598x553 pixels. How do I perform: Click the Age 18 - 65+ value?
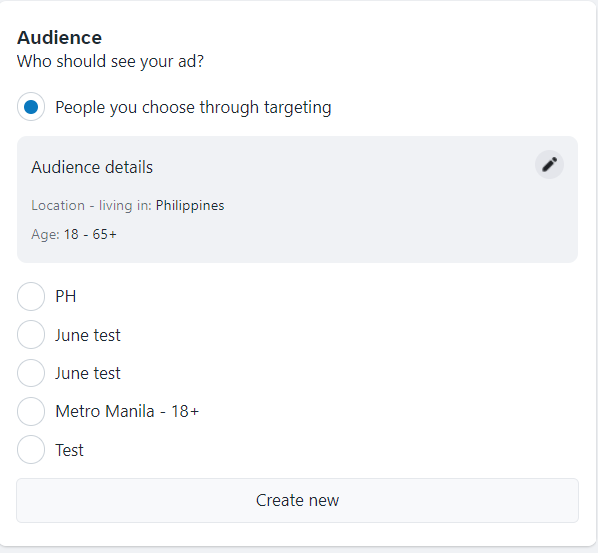point(90,234)
